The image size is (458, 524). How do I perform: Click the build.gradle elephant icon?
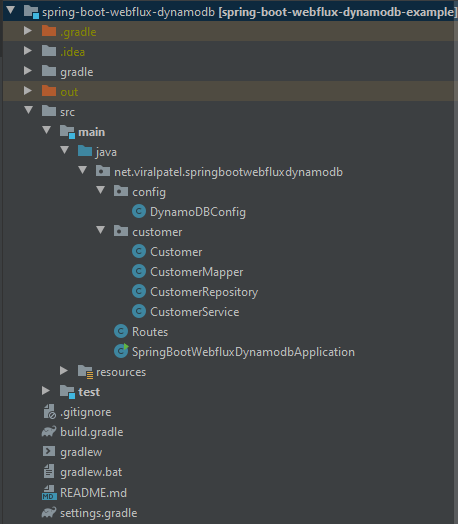(x=49, y=431)
